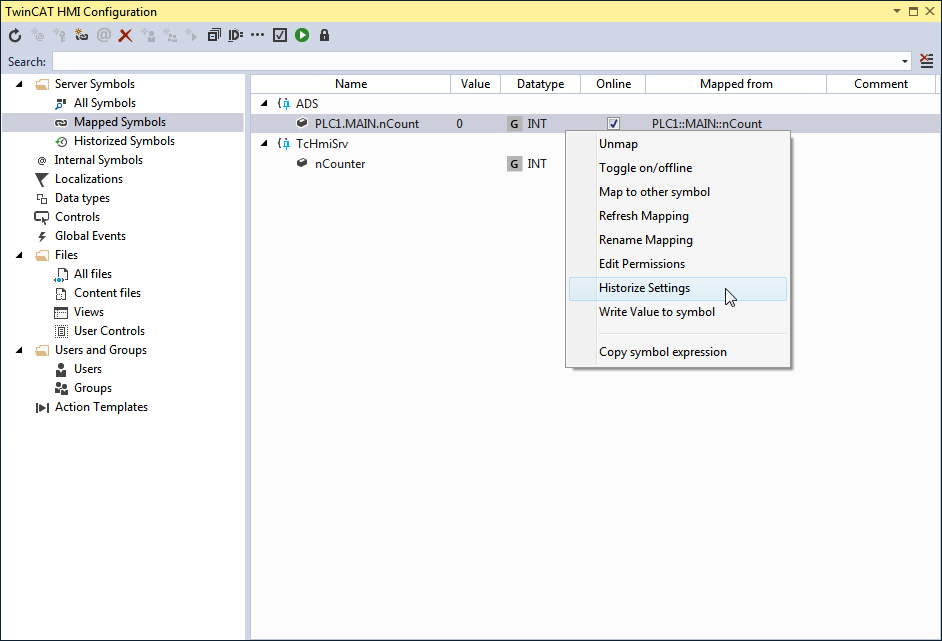Viewport: 942px width, 641px height.
Task: Choose Unmap from the context menu
Action: point(678,144)
